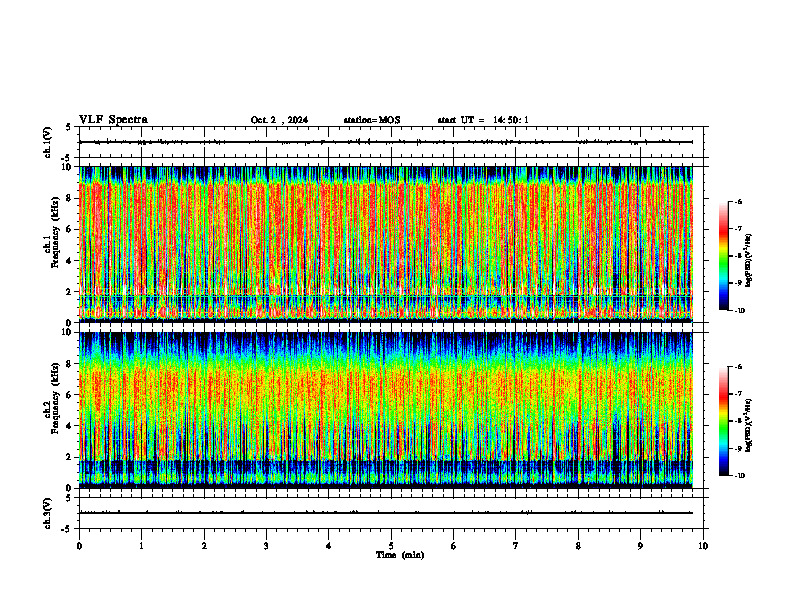The image size is (792, 612).
Task: Select the "start UT = 14:50: 1" text
Action: click(x=483, y=120)
